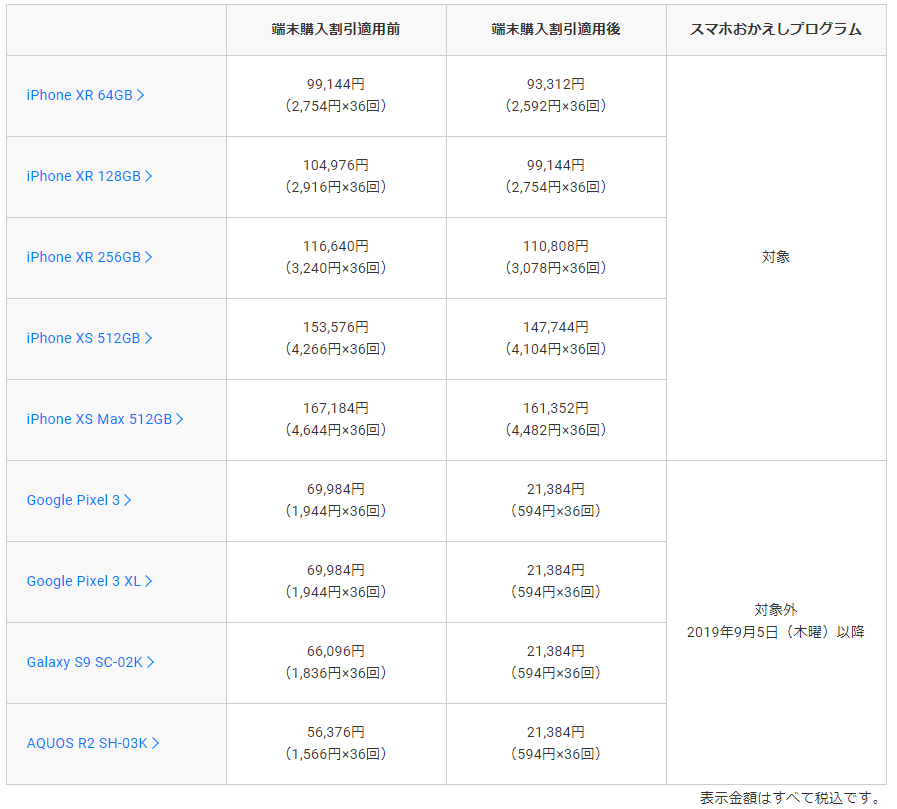Select the 2019年9月5日(木曜)以降 text
The height and width of the screenshot is (809, 897).
[x=776, y=632]
